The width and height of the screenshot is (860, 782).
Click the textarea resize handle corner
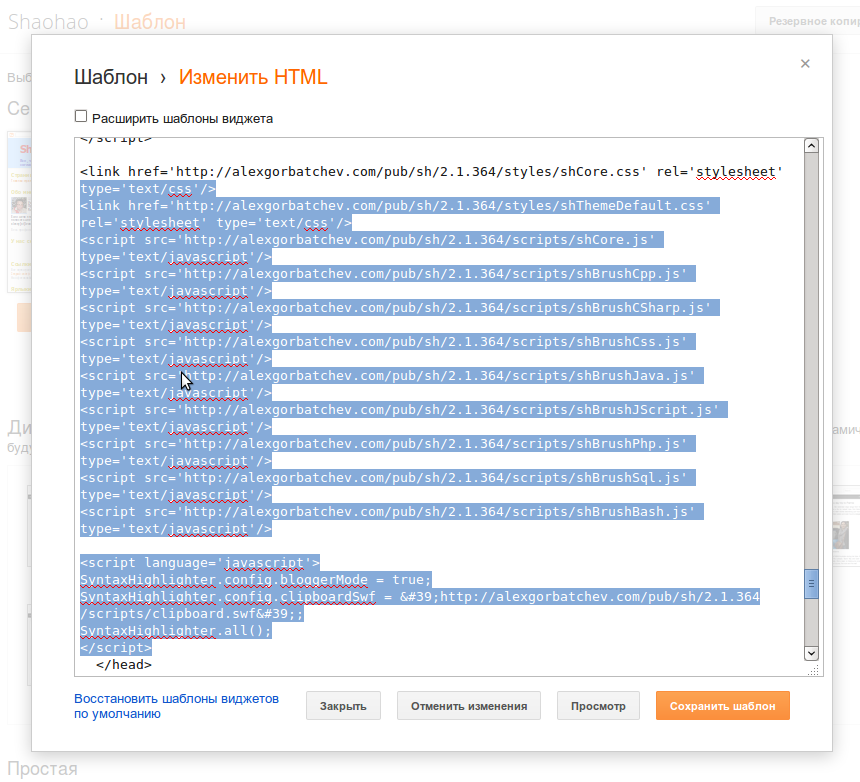(813, 670)
